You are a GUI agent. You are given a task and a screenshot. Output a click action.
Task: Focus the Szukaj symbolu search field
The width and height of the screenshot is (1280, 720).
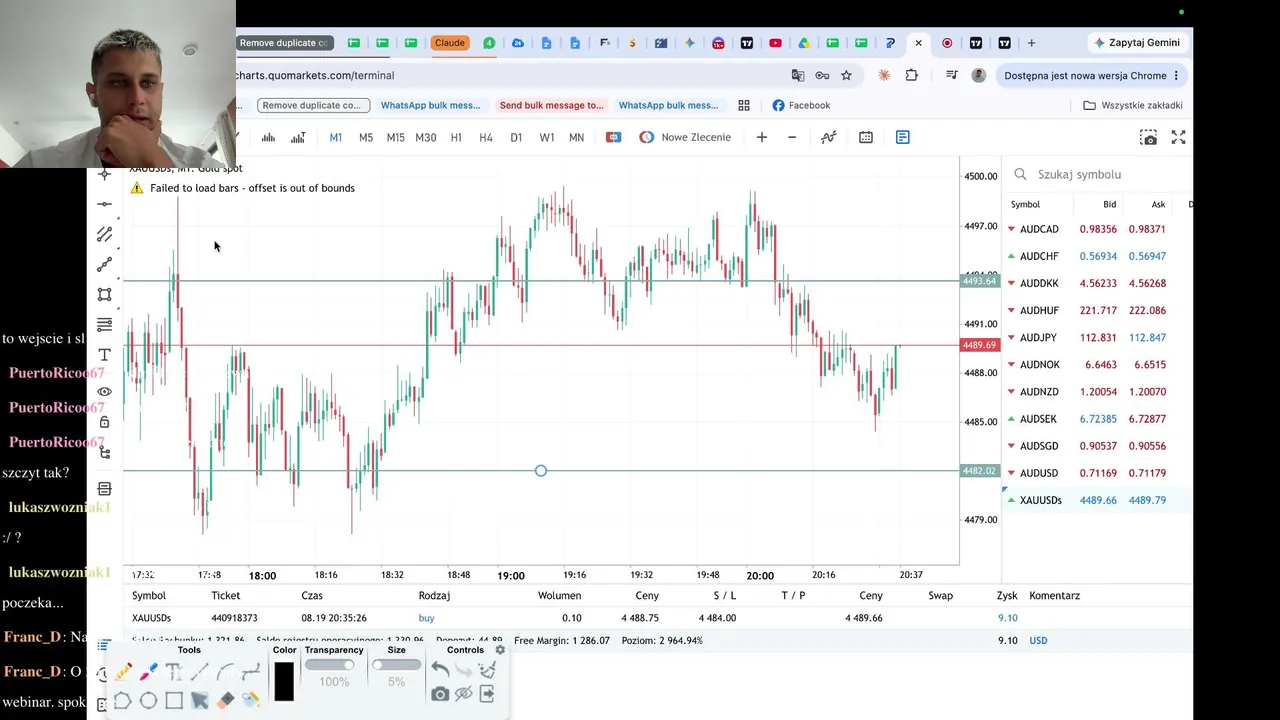[1098, 174]
